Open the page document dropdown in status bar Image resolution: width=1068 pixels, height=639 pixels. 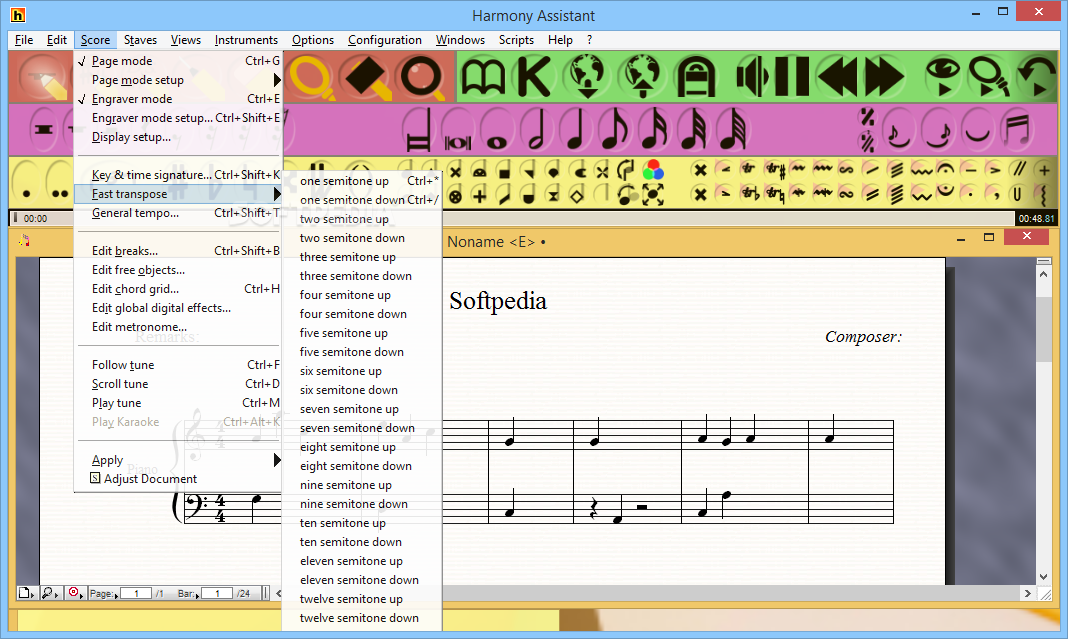27,593
